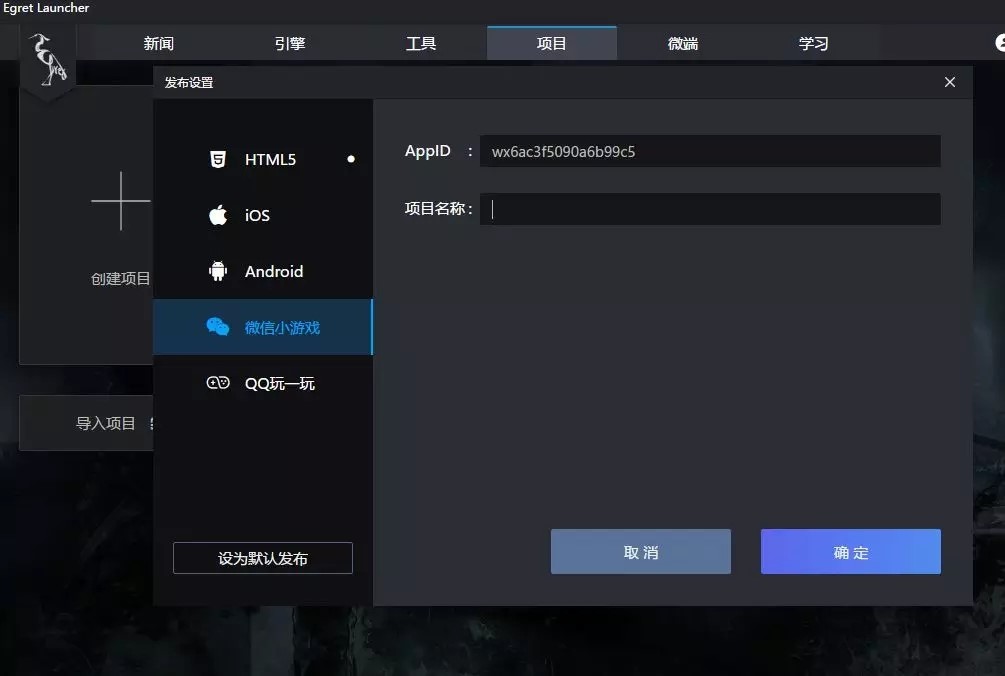Select Android publish platform
Viewport: 1005px width, 676px height.
tap(263, 271)
